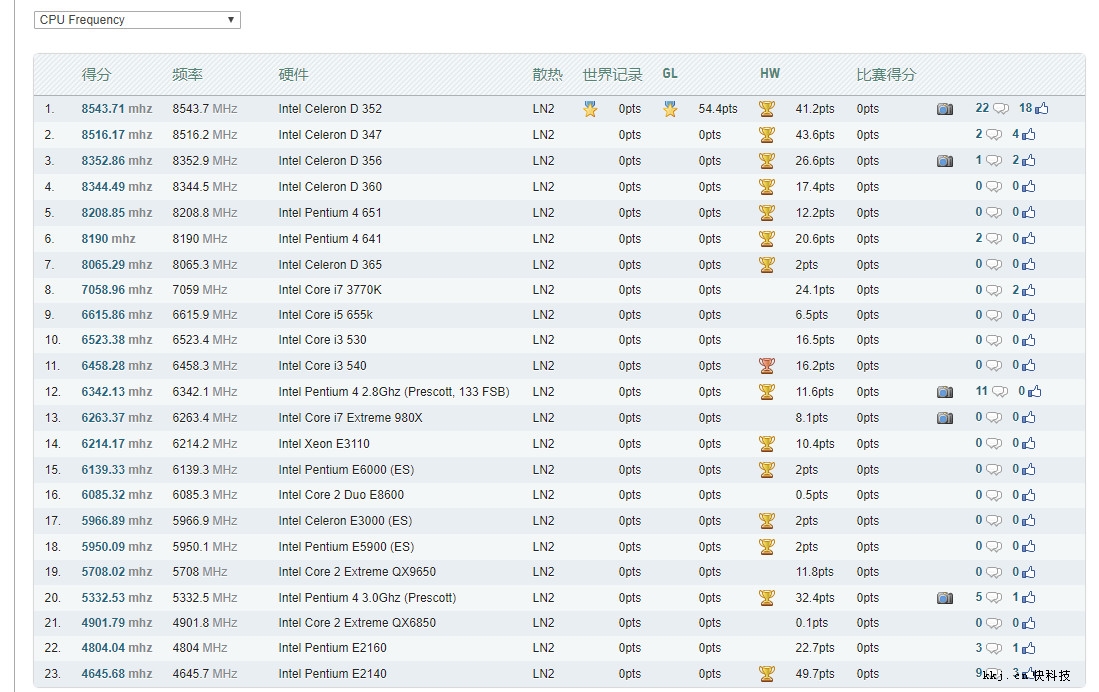Click the 得分 column header

pyautogui.click(x=96, y=74)
